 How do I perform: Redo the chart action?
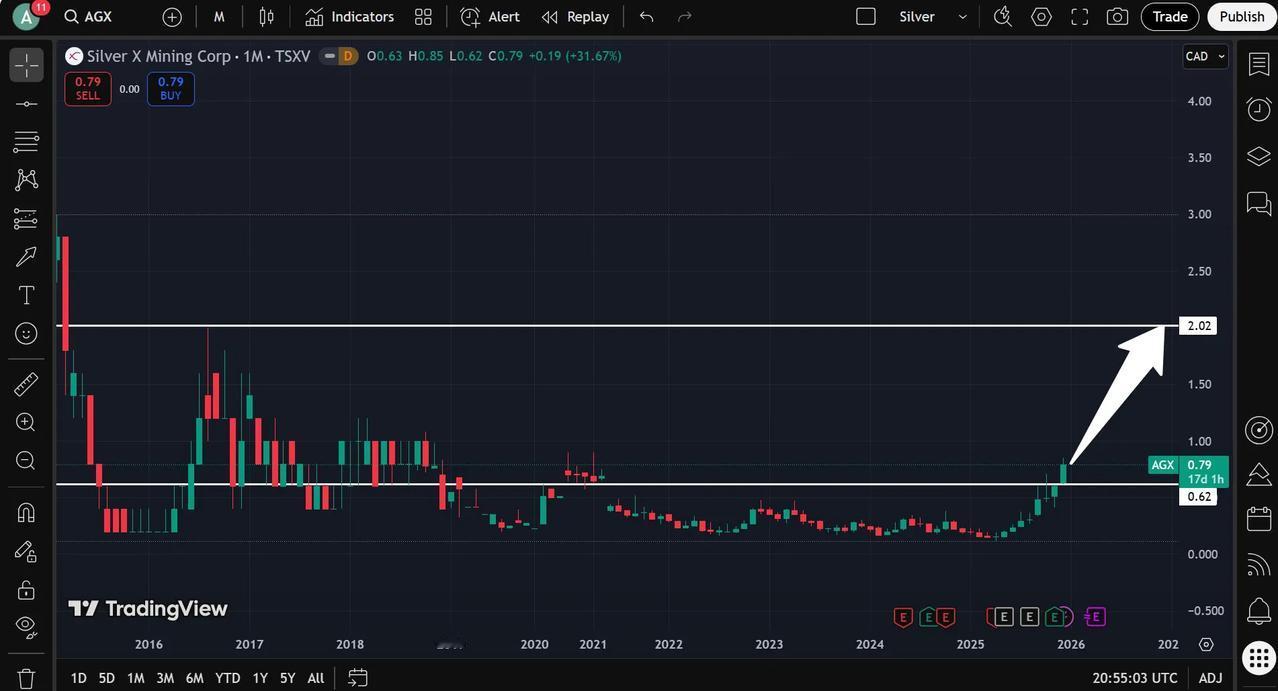685,17
